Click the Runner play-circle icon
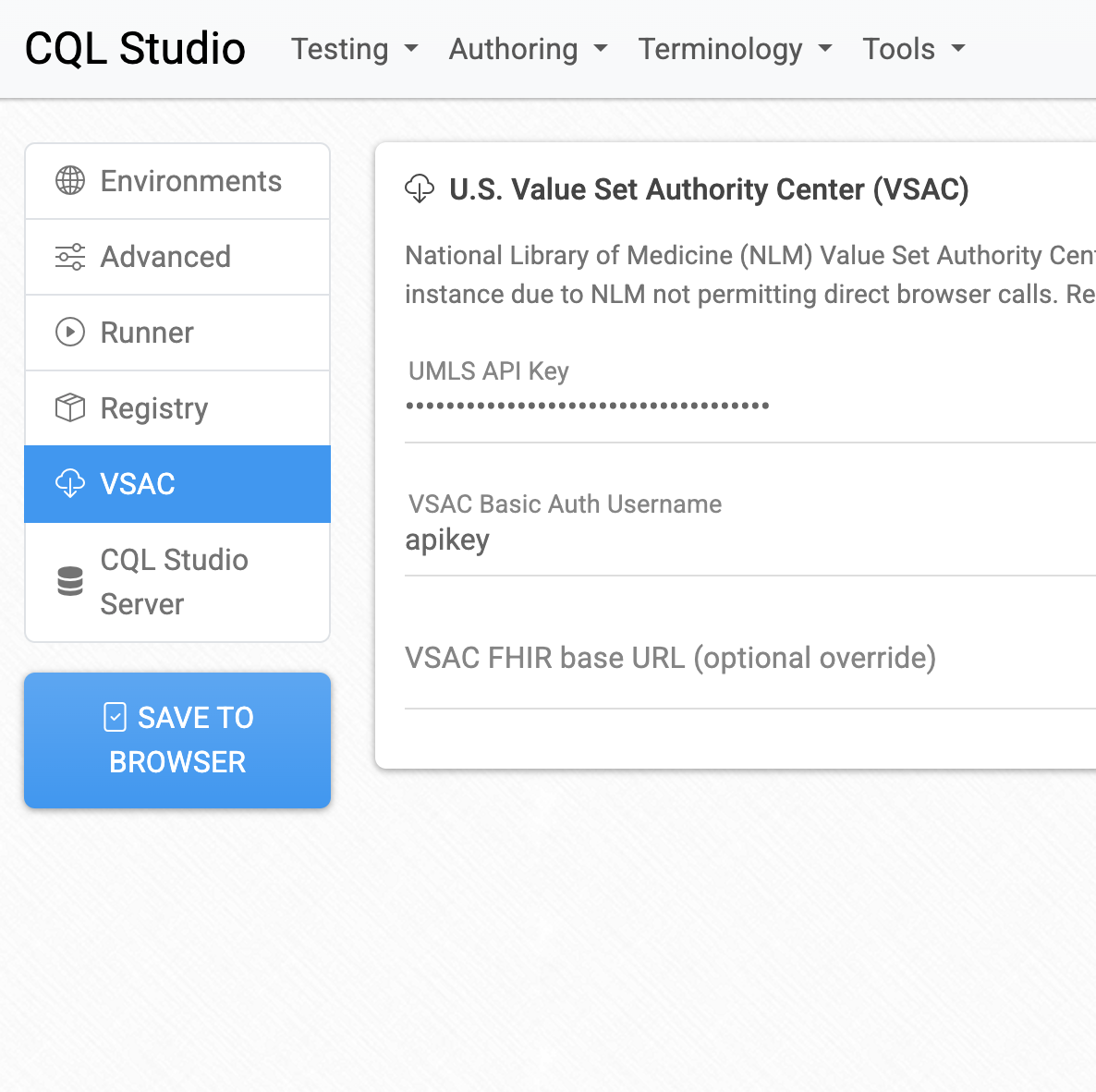The width and height of the screenshot is (1096, 1092). 70,332
